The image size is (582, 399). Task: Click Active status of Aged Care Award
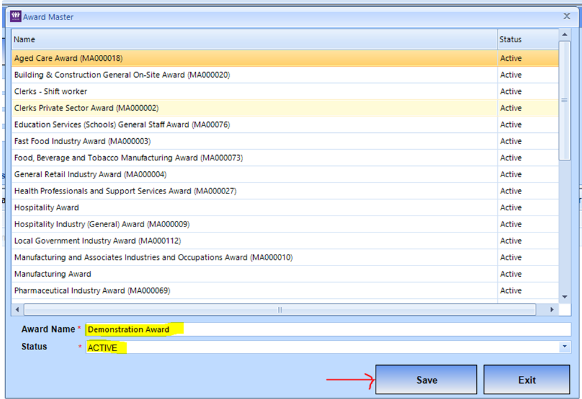pos(511,58)
